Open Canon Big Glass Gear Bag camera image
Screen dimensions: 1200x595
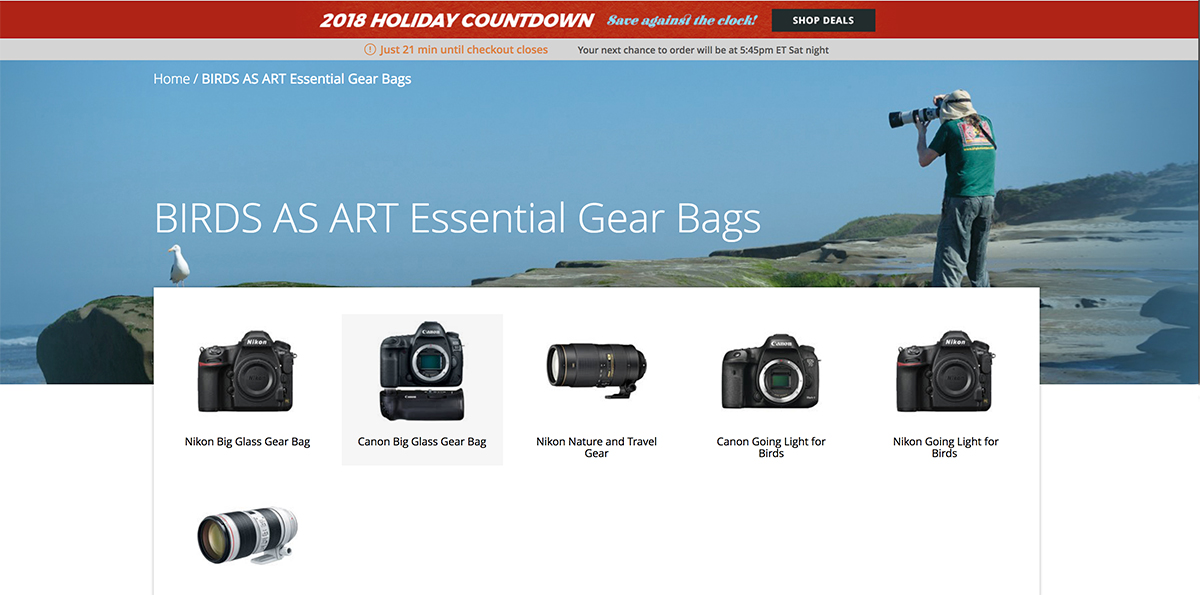tap(422, 372)
